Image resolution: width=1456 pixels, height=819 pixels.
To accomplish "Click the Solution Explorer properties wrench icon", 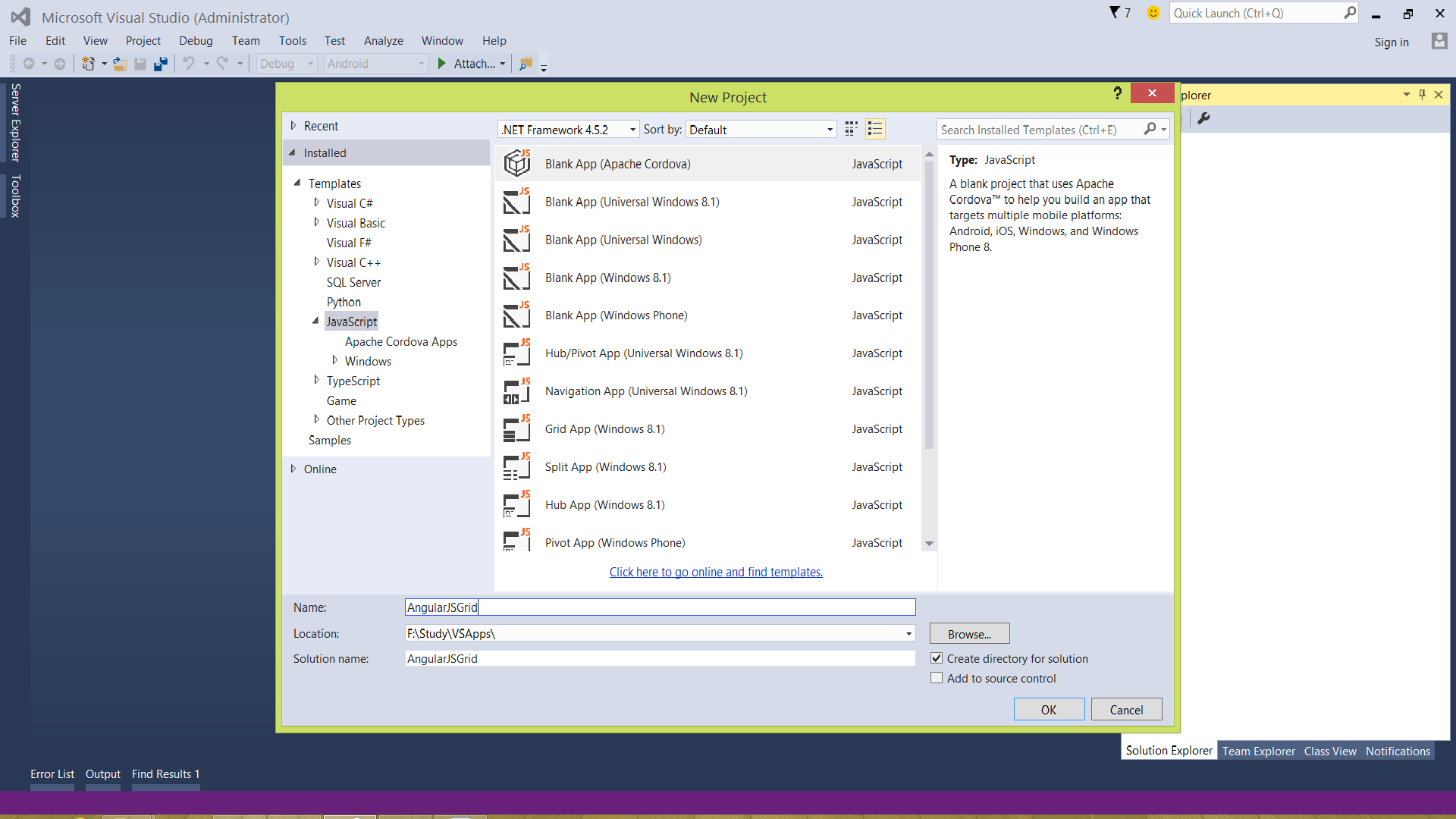I will click(x=1203, y=118).
